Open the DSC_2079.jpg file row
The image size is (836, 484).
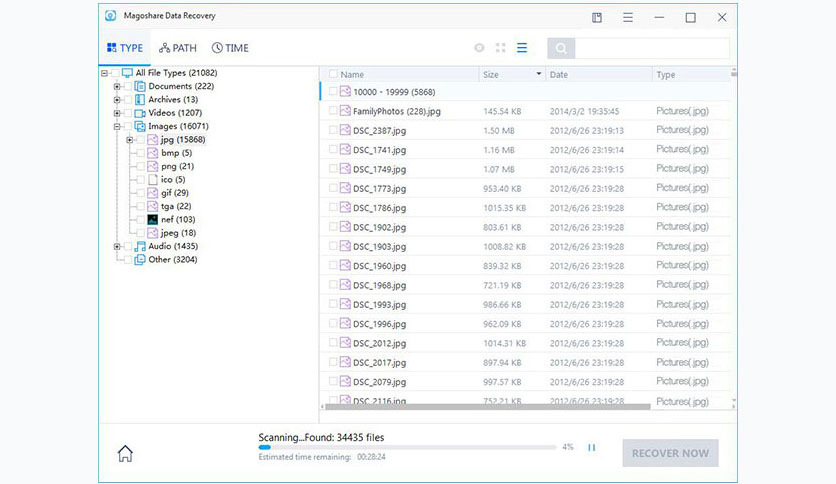point(525,382)
